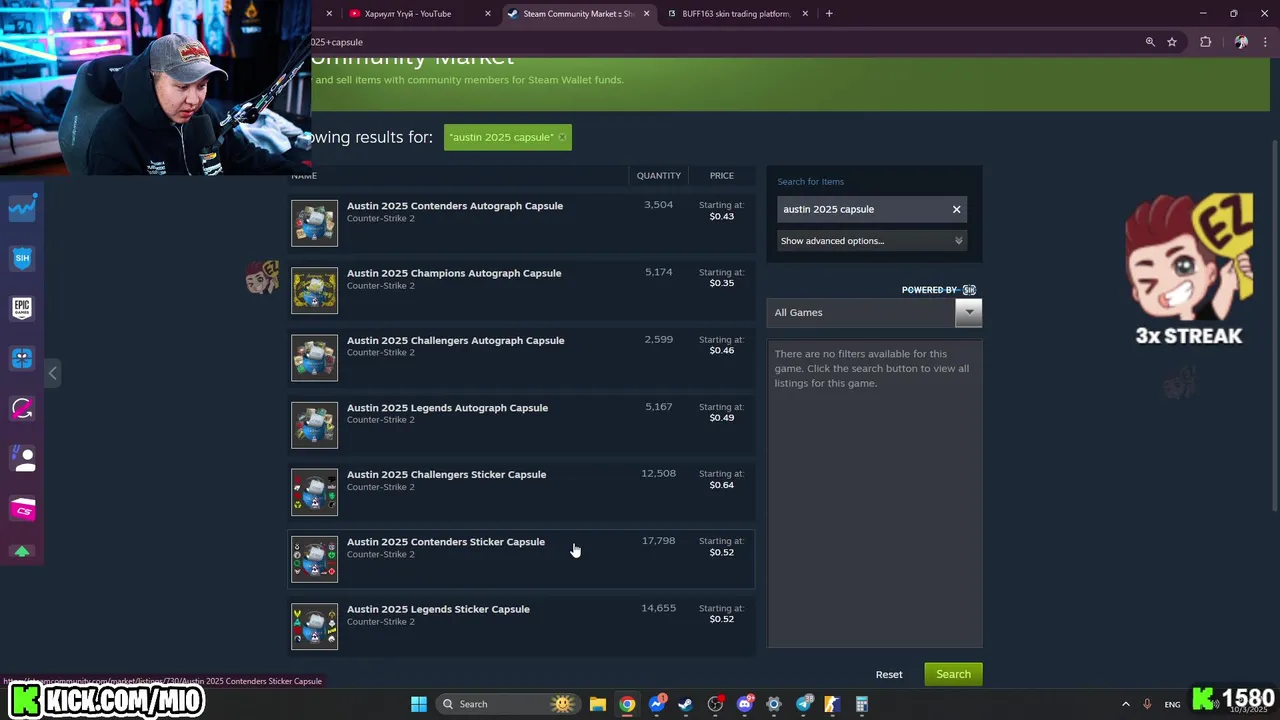
Task: Click the Contenders Autograph Capsule thumbnail
Action: 315,223
